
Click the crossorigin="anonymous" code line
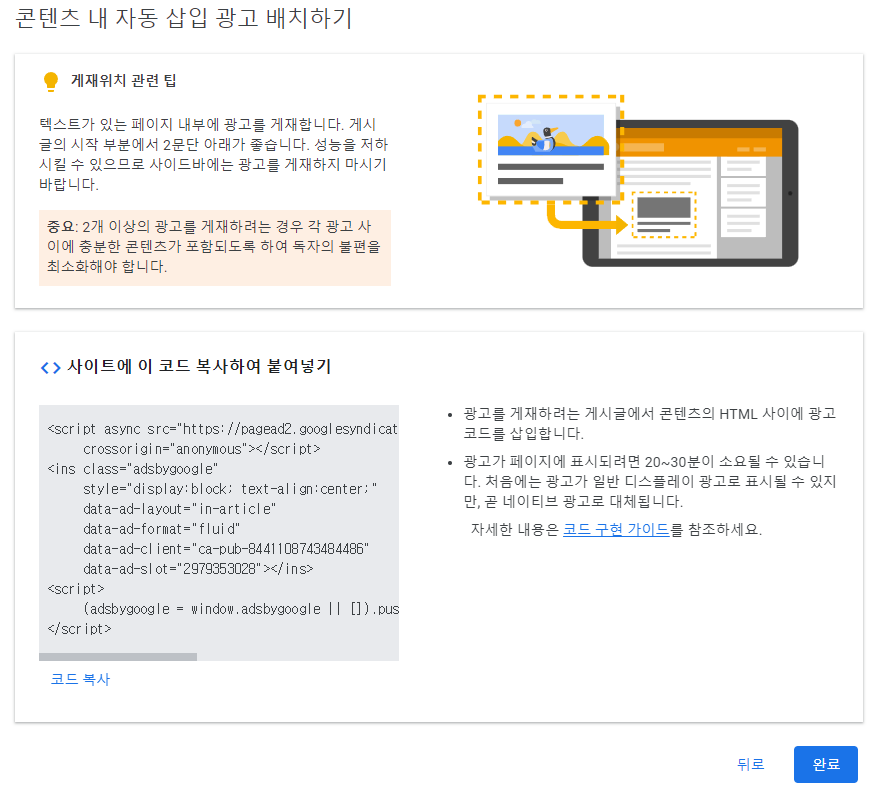202,449
